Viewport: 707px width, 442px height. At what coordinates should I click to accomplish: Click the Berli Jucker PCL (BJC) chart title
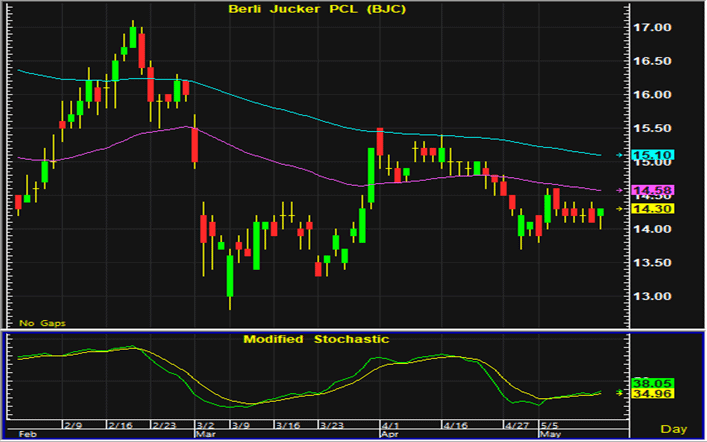pos(317,9)
